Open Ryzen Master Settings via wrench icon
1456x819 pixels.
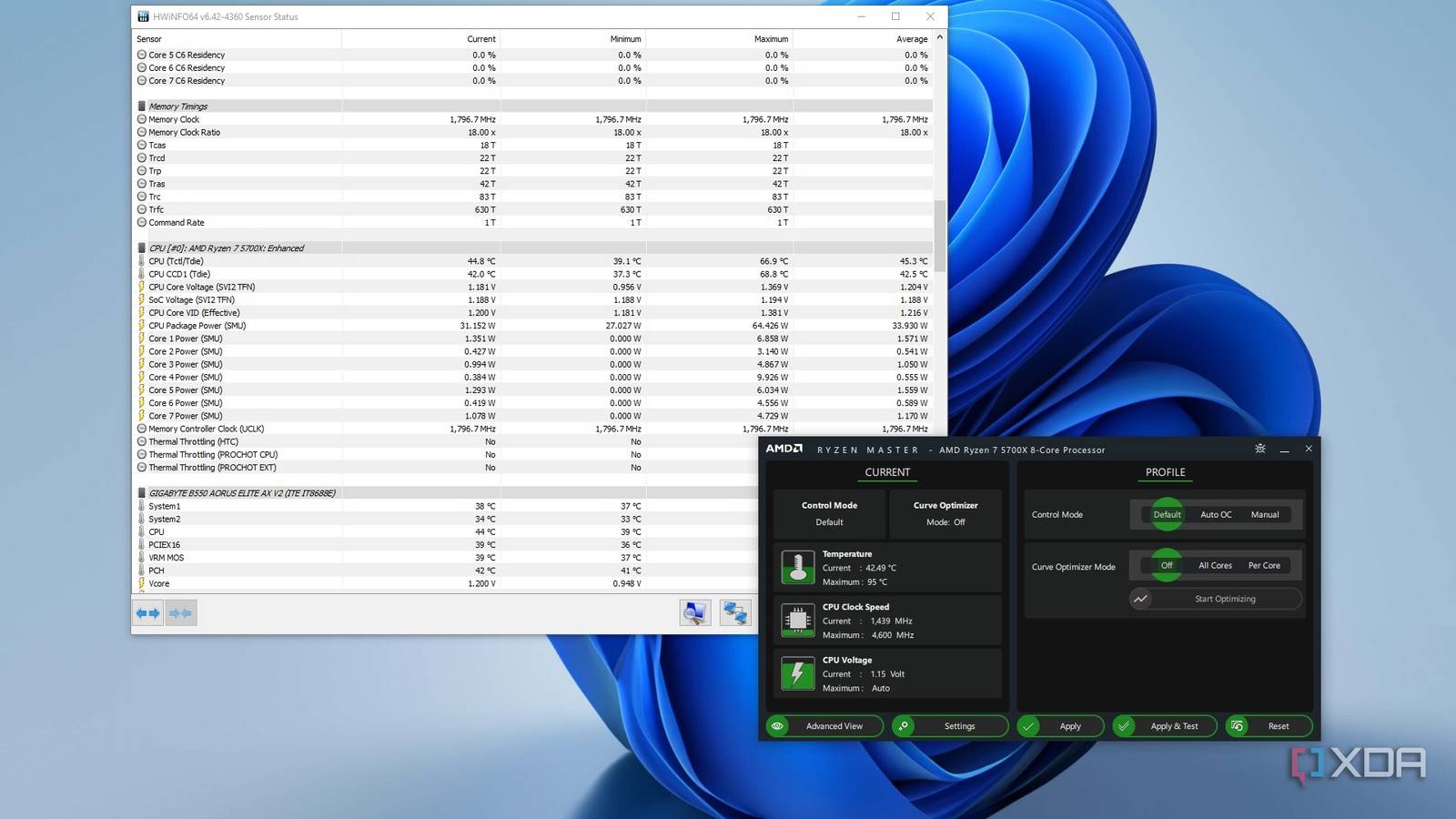click(x=905, y=726)
